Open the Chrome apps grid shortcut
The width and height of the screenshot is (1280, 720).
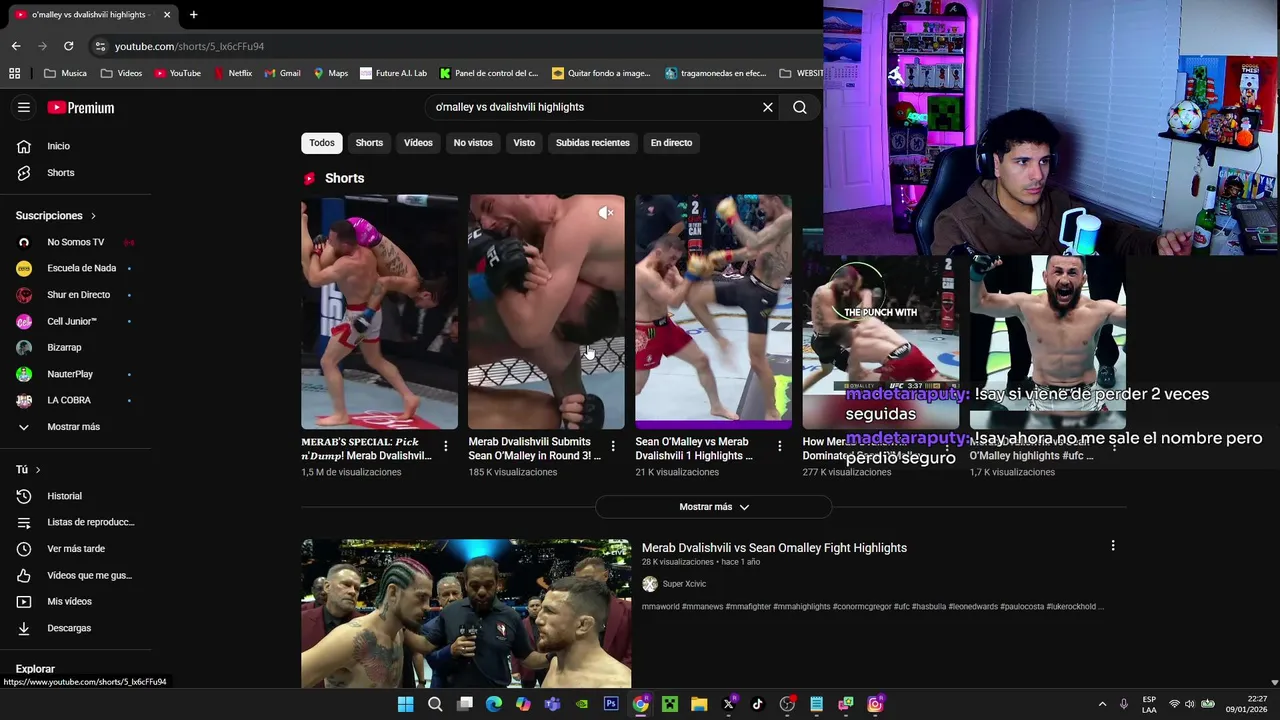pos(14,73)
